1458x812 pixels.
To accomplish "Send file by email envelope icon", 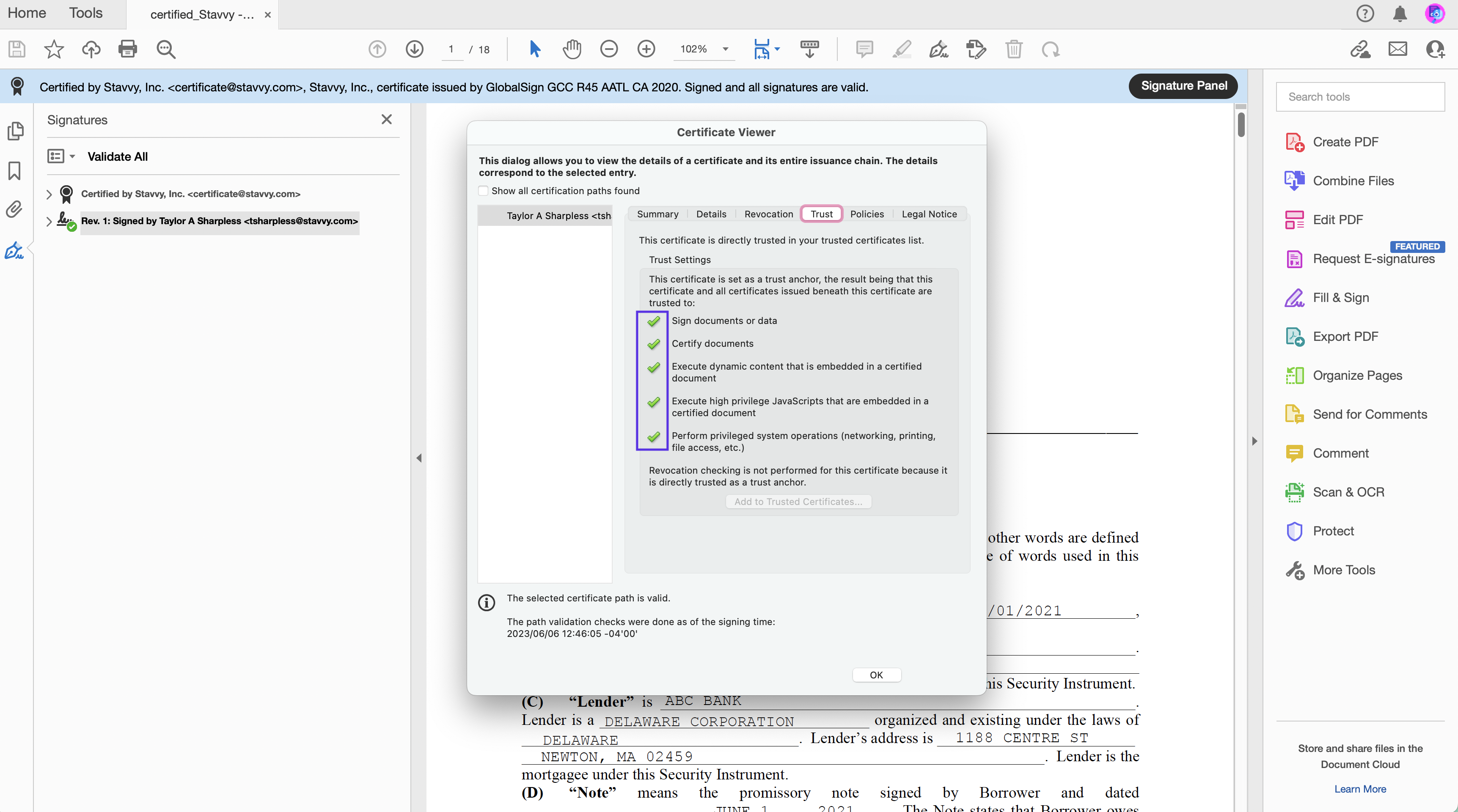I will [1398, 49].
